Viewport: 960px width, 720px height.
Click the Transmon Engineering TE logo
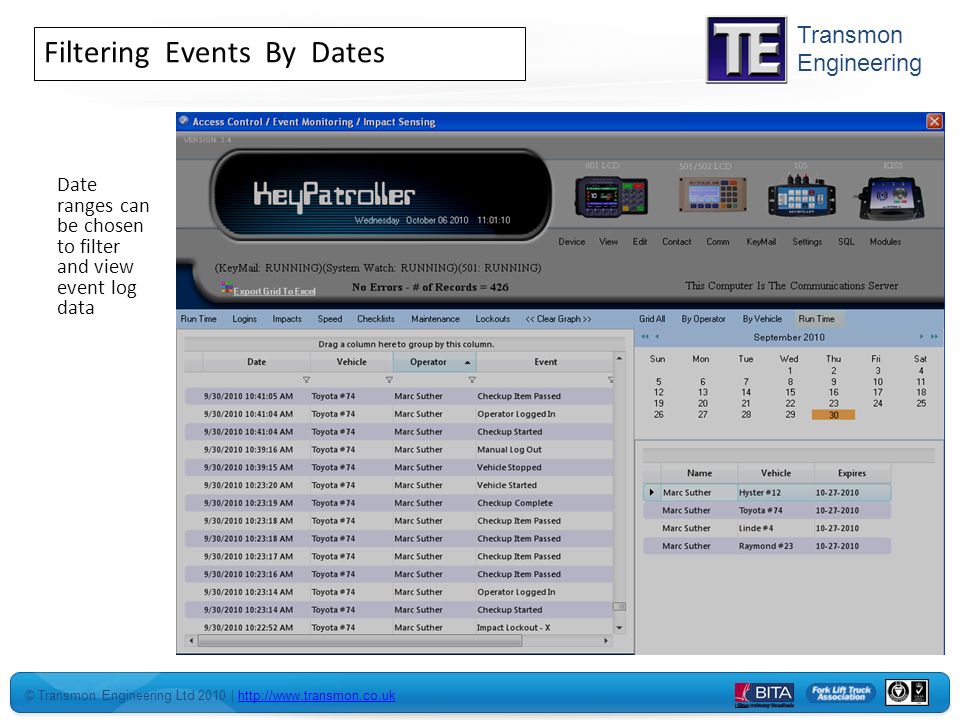[x=746, y=50]
